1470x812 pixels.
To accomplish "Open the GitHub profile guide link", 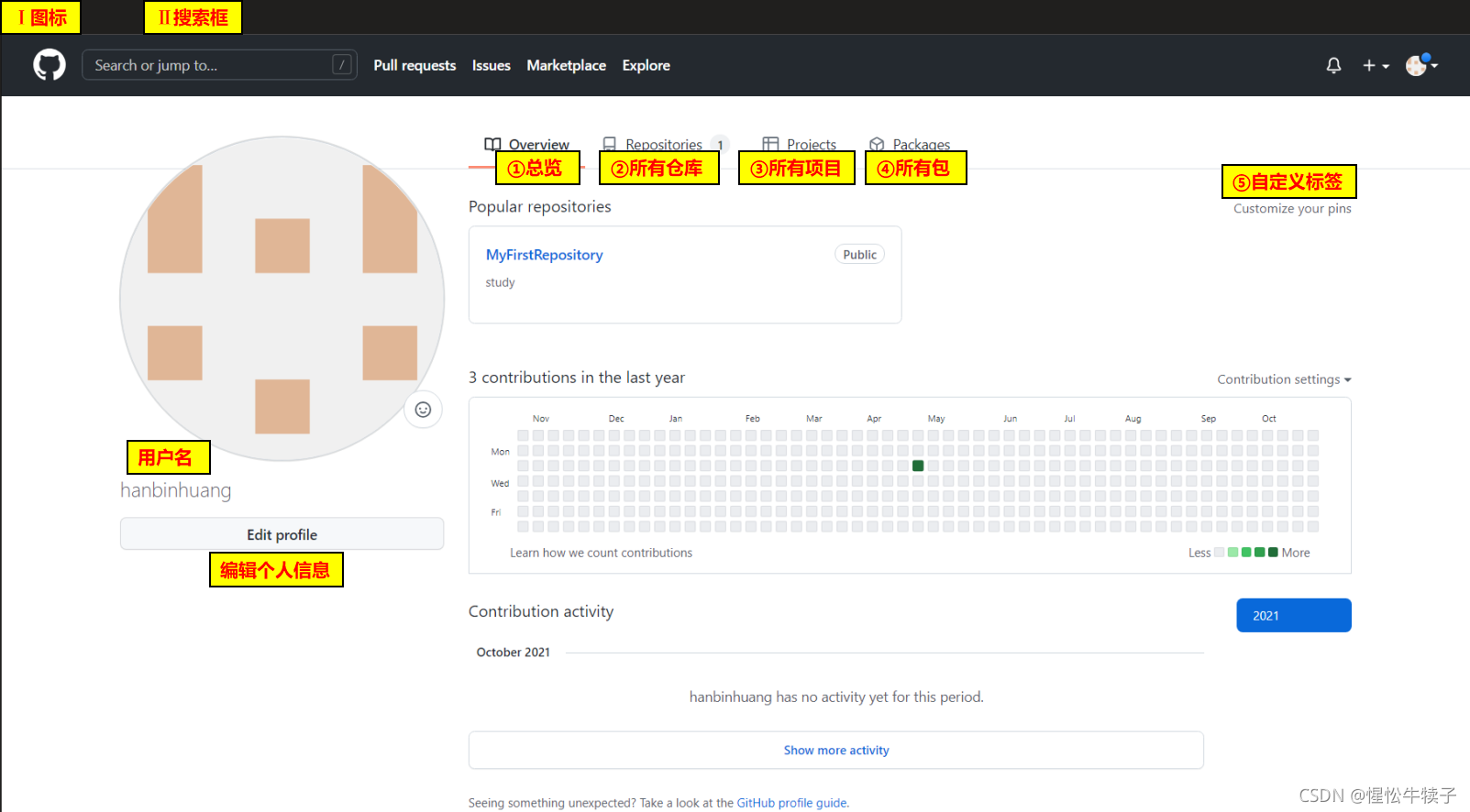I will click(792, 803).
